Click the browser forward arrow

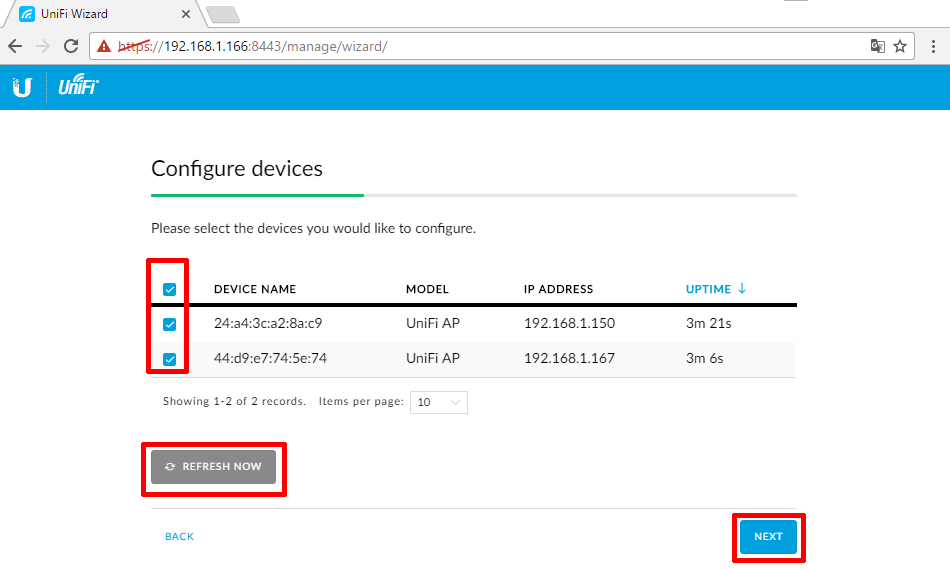[x=42, y=46]
